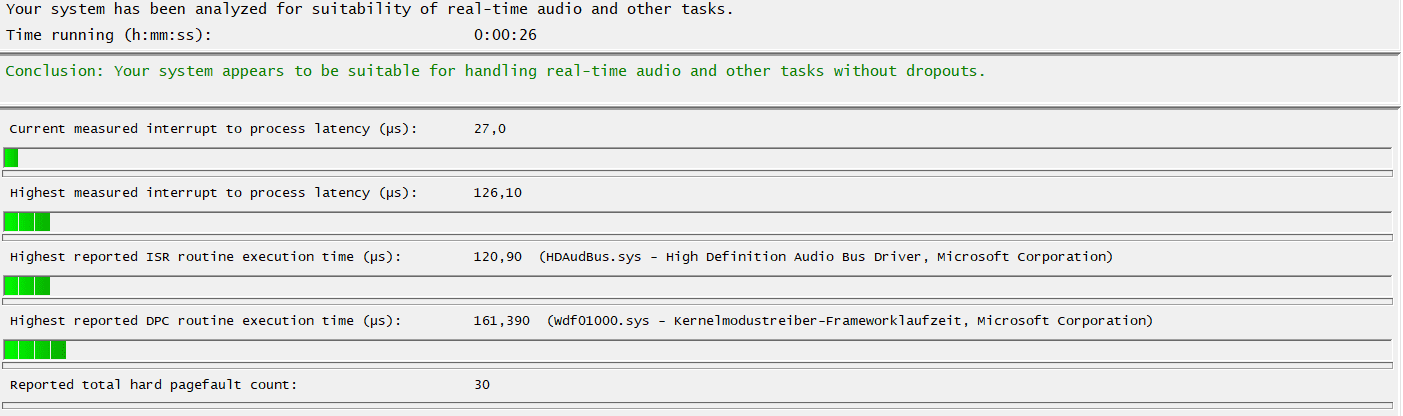The height and width of the screenshot is (416, 1403).
Task: Click the HDAudBus.sys driver description
Action: pos(825,257)
